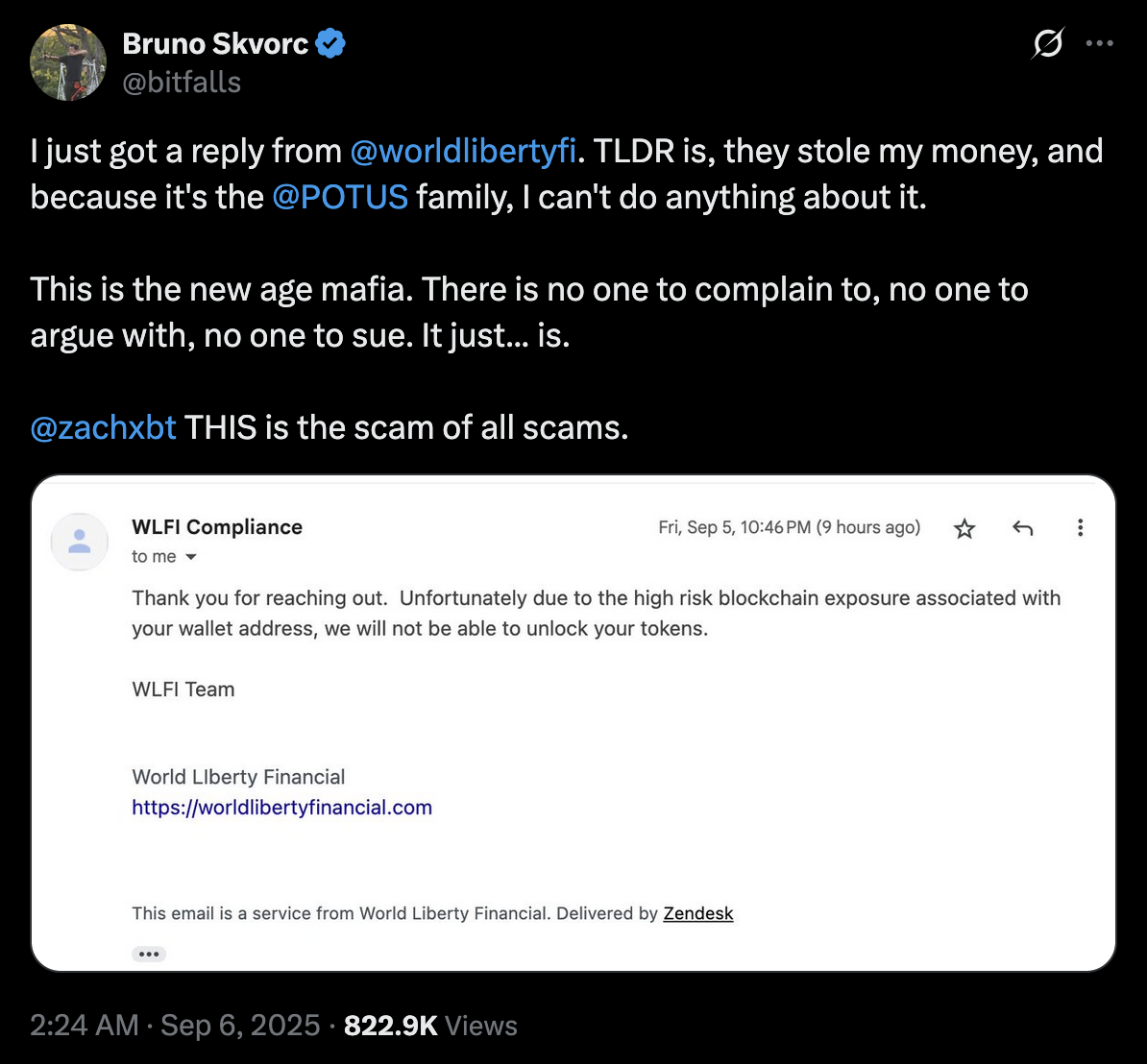The width and height of the screenshot is (1147, 1064).
Task: Click the WLFI Compliance sender avatar
Action: pos(80,542)
